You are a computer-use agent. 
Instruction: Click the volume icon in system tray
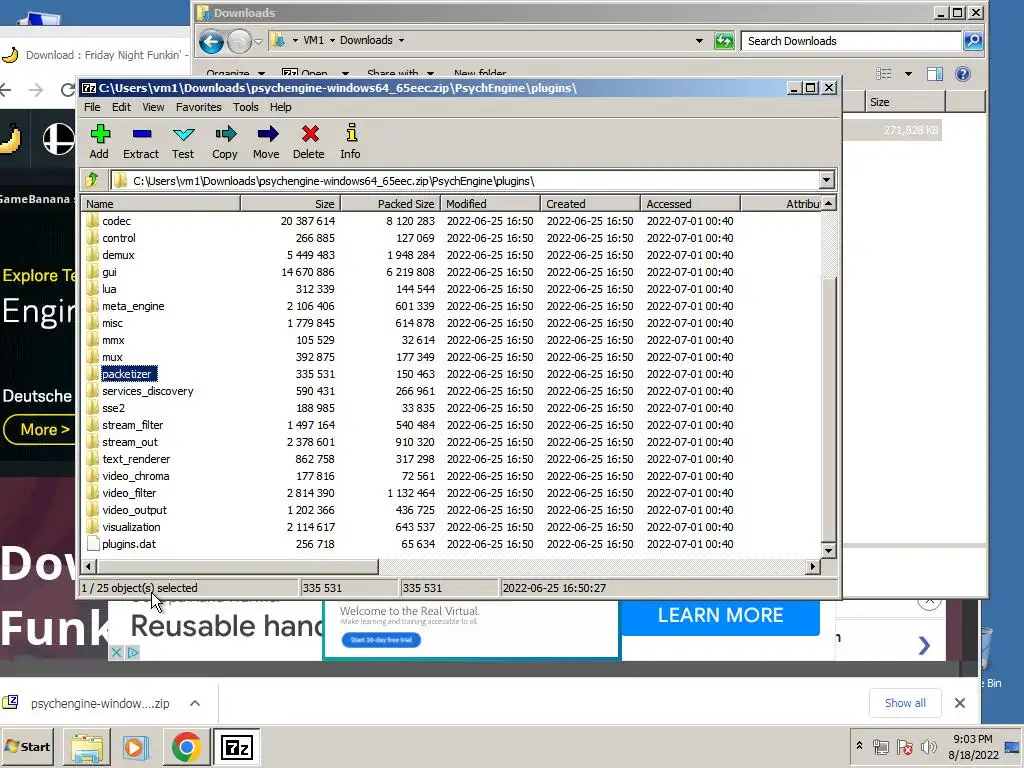(928, 746)
